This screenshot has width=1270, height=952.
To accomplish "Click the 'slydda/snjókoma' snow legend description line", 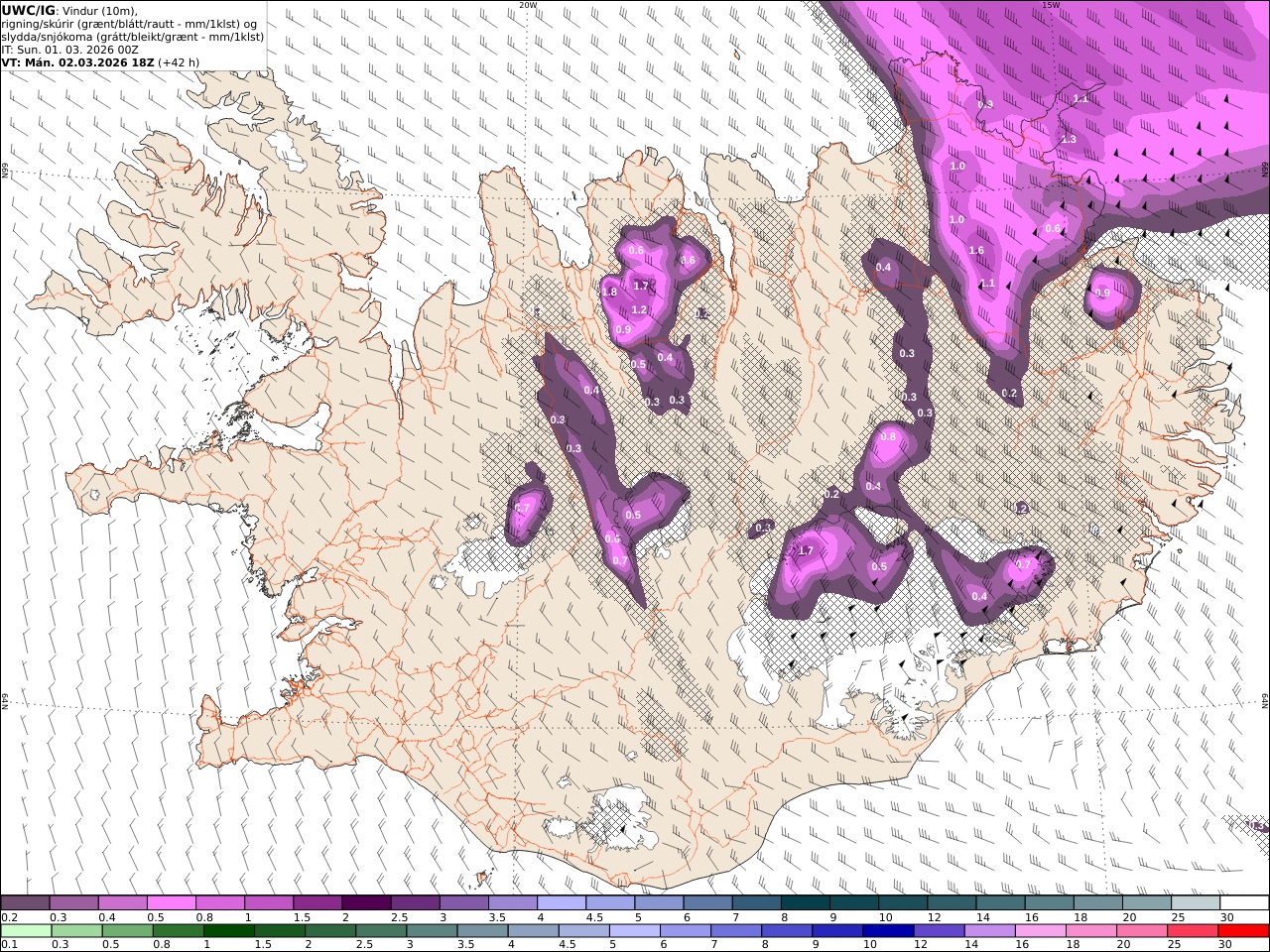I will click(x=133, y=36).
